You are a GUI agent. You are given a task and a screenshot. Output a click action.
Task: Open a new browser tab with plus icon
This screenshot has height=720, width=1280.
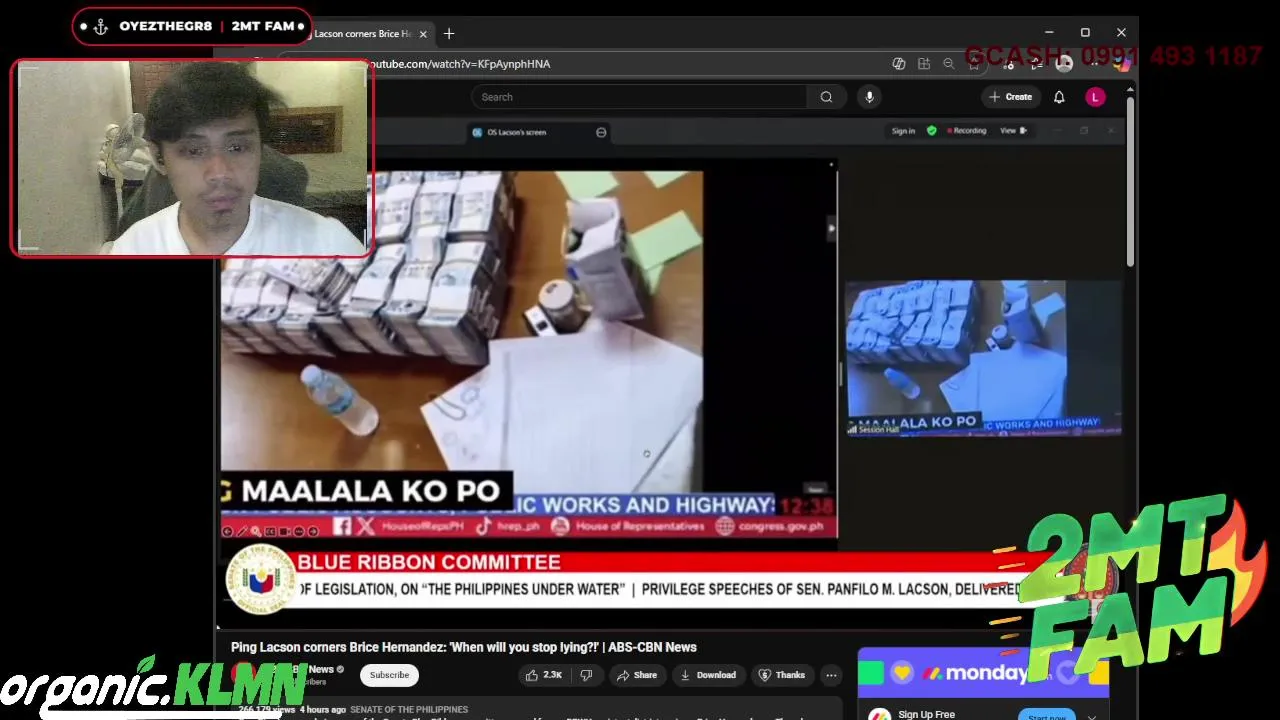tap(449, 33)
